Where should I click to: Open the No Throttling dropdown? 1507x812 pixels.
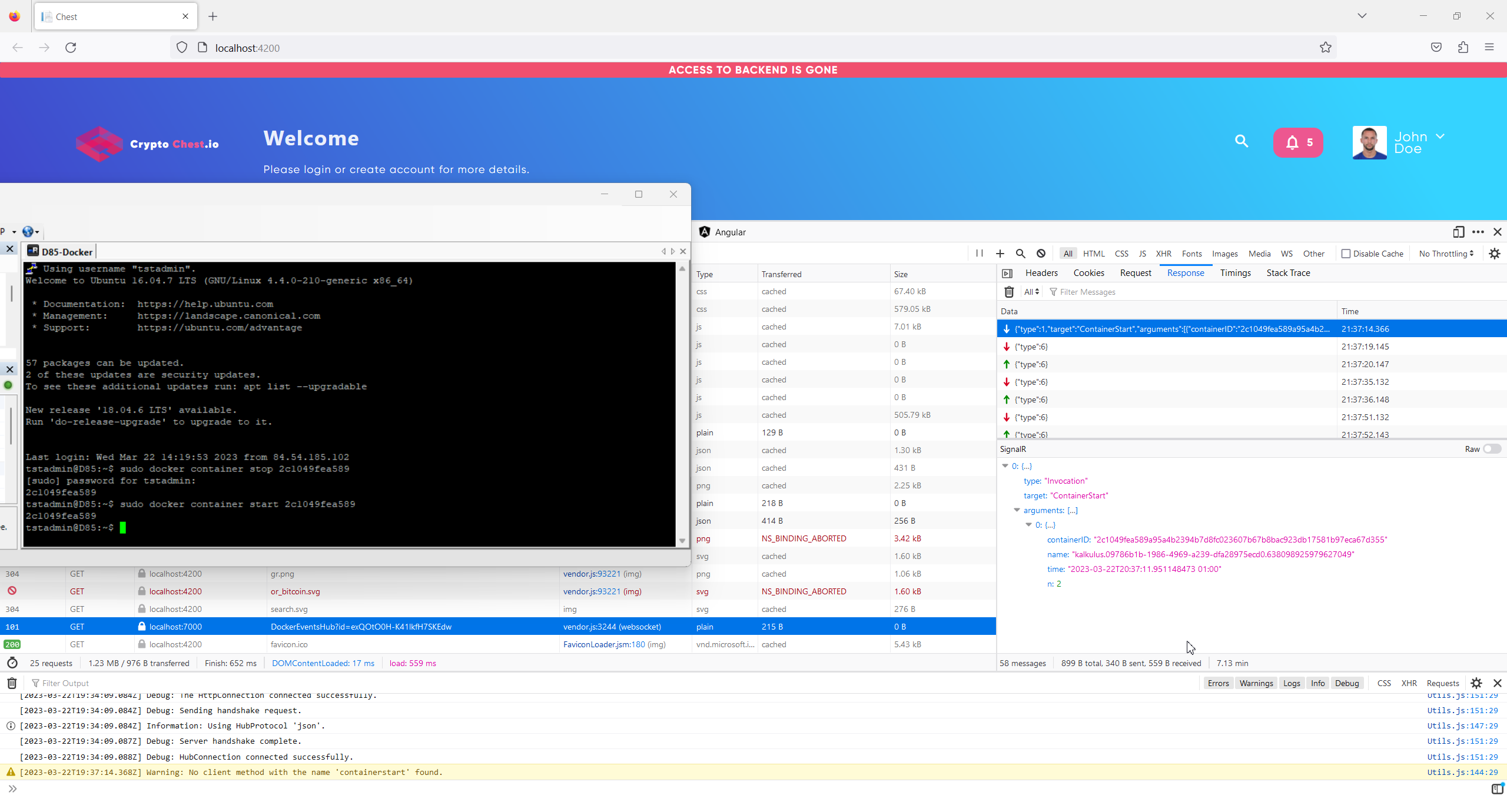1446,254
